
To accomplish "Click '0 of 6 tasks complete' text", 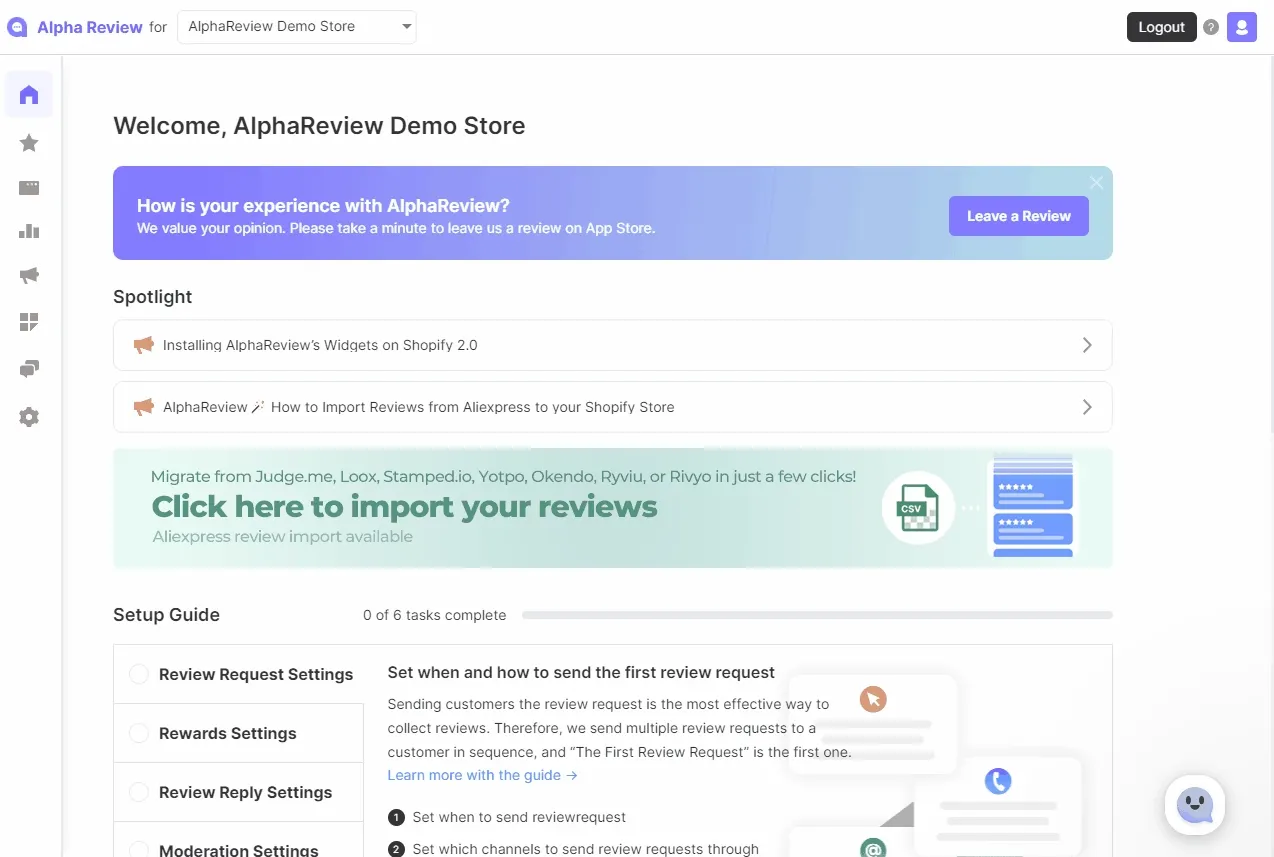I will pos(435,615).
